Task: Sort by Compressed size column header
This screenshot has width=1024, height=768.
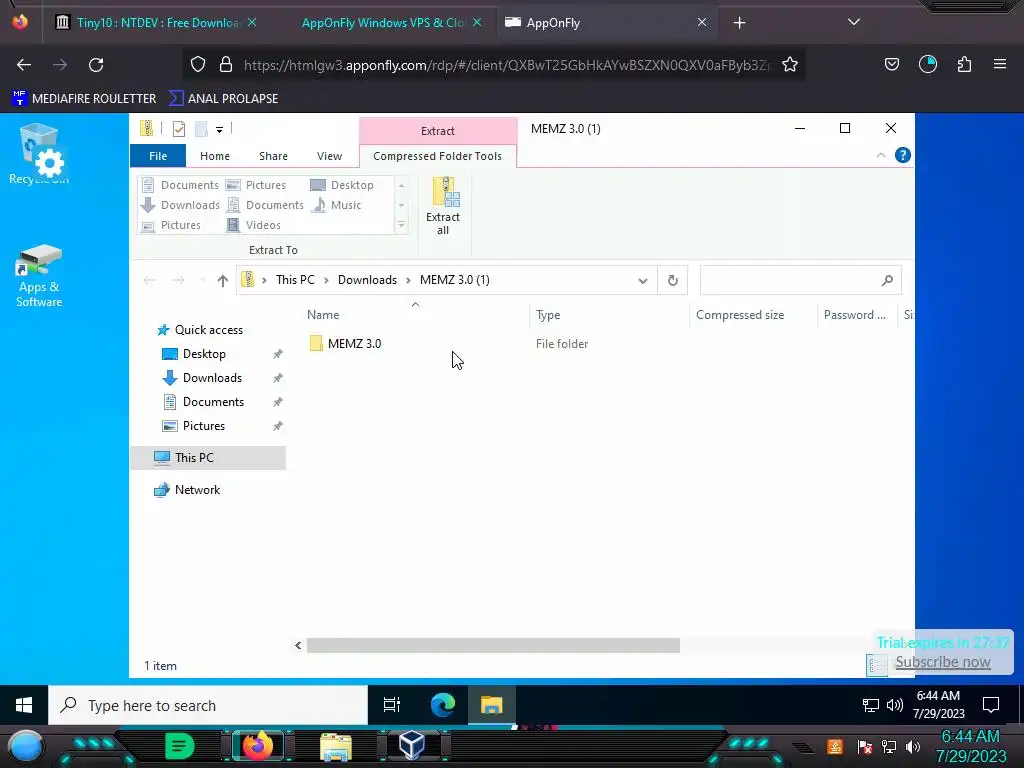Action: click(x=740, y=315)
